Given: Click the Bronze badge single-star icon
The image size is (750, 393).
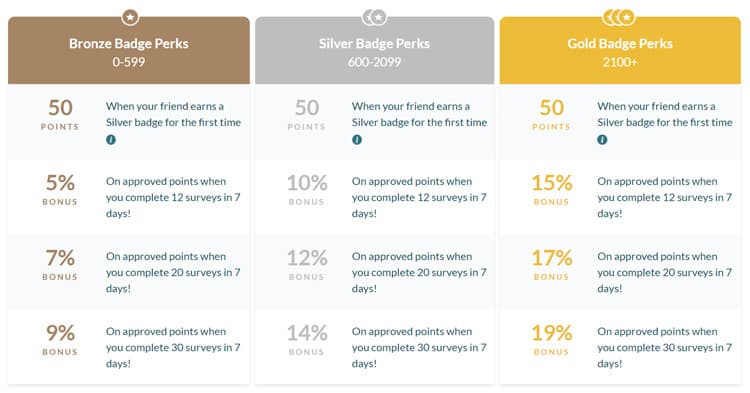Looking at the screenshot, I should coord(130,18).
